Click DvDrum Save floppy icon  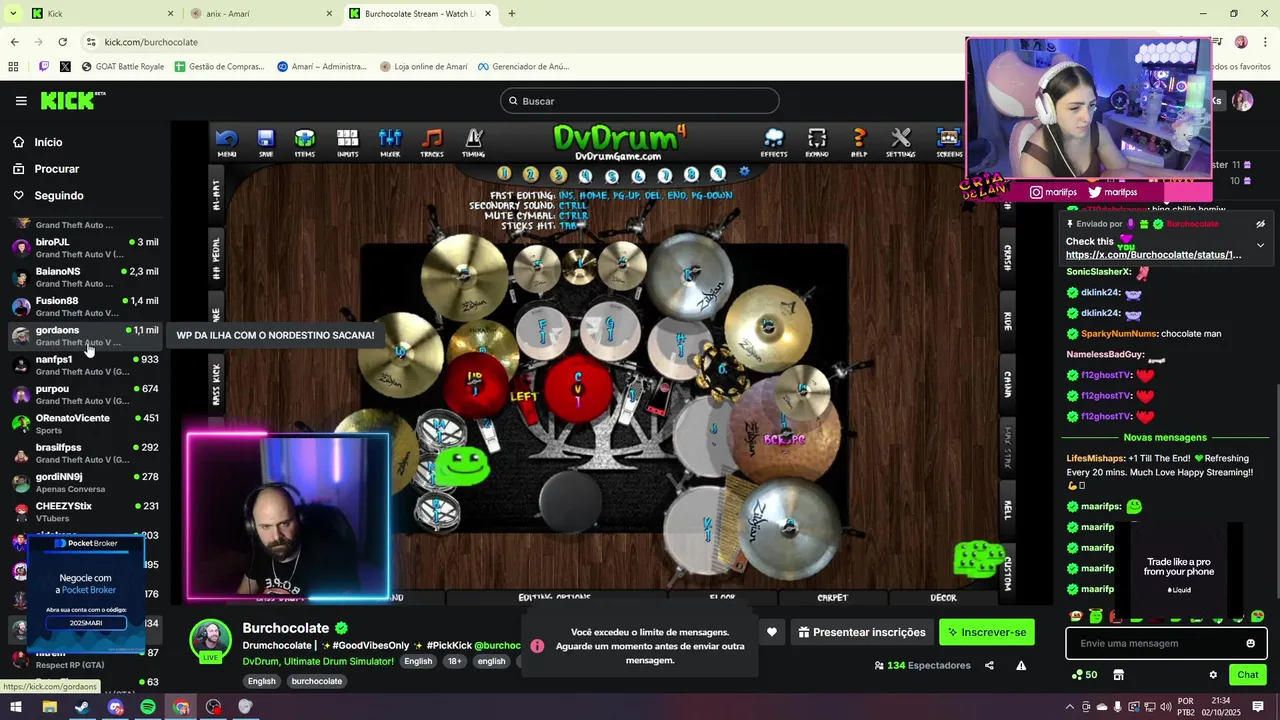[266, 143]
